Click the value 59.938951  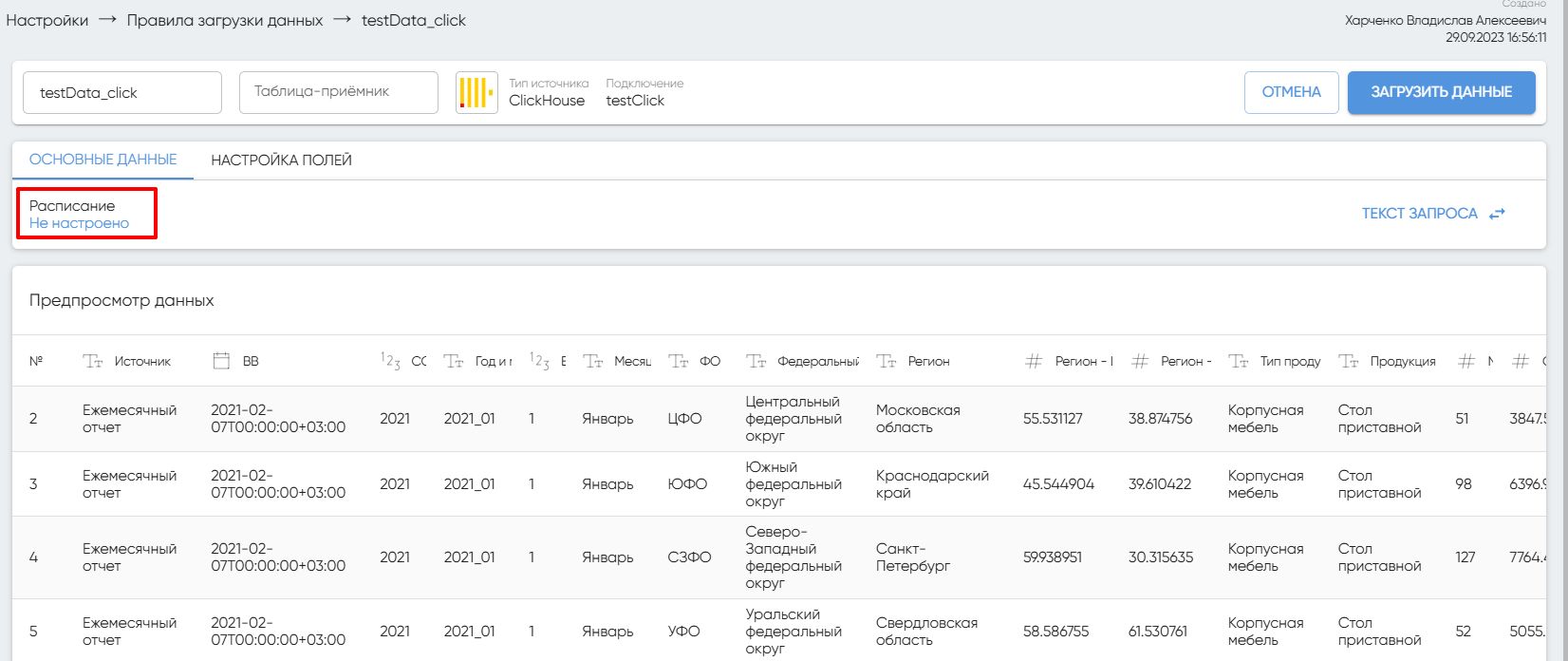pyautogui.click(x=1053, y=557)
